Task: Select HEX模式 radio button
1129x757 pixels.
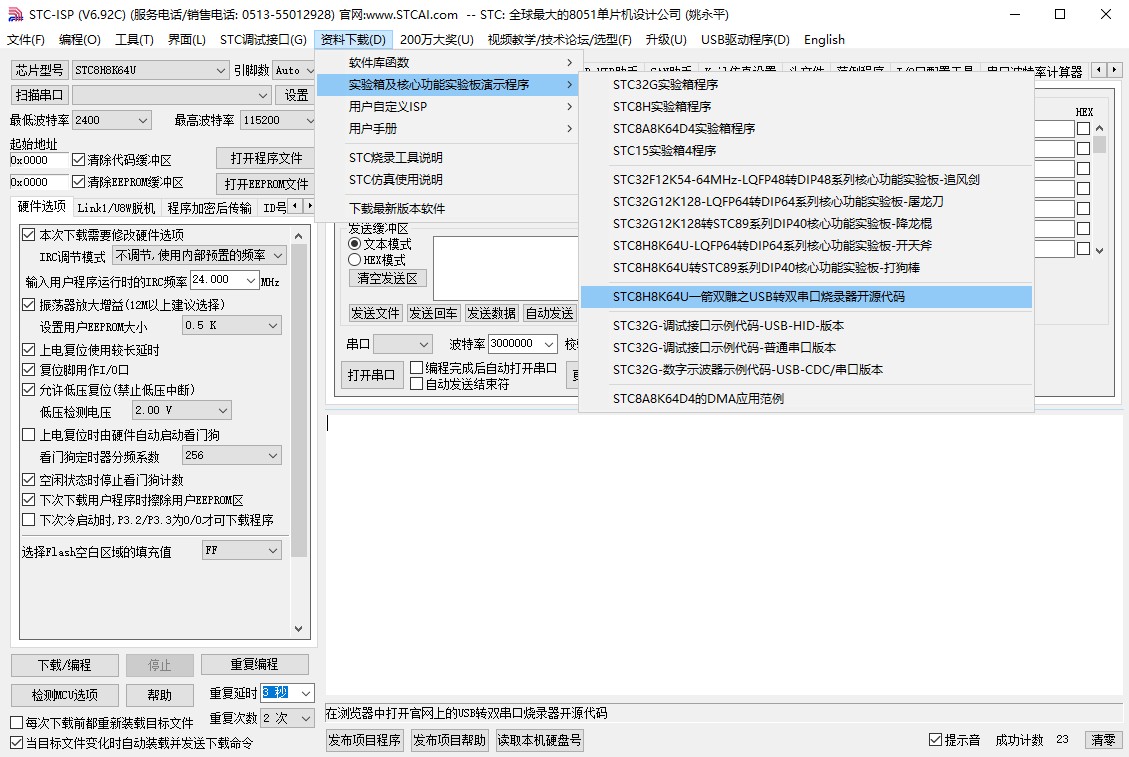Action: pyautogui.click(x=354, y=260)
